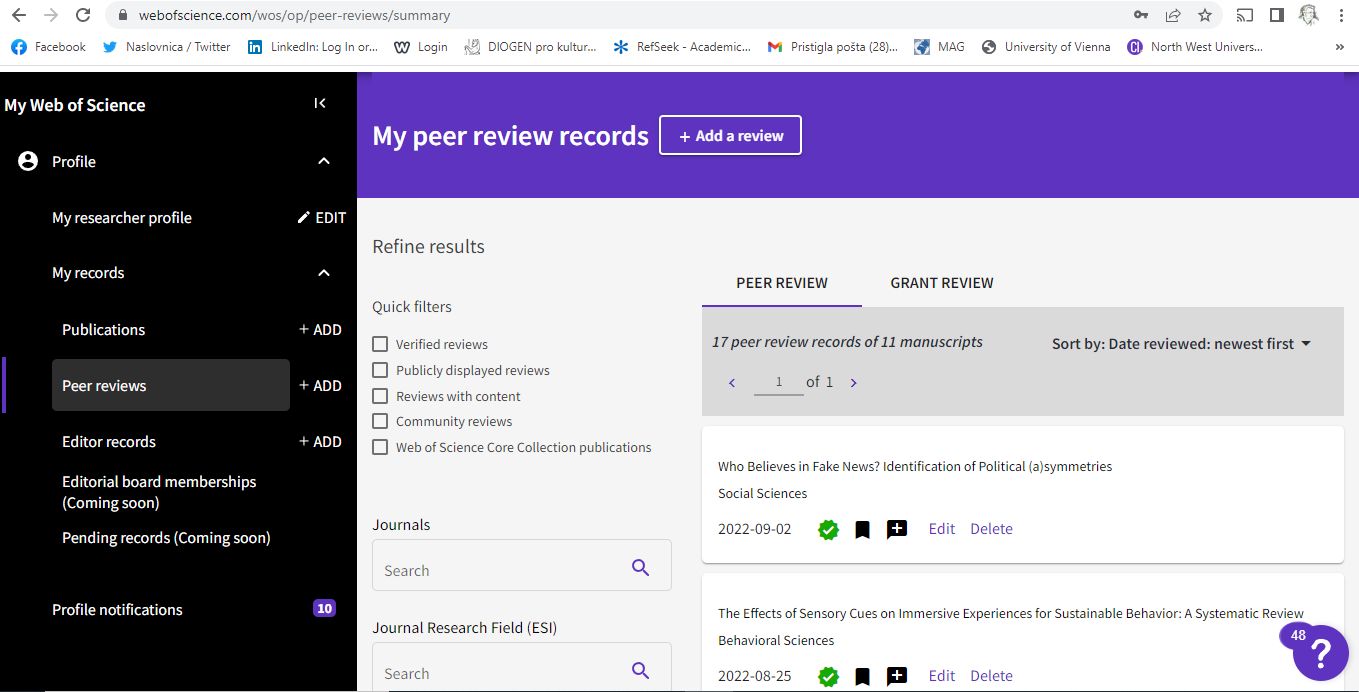Open the RefSeek Academic bookmark
The width and height of the screenshot is (1359, 692).
(681, 47)
